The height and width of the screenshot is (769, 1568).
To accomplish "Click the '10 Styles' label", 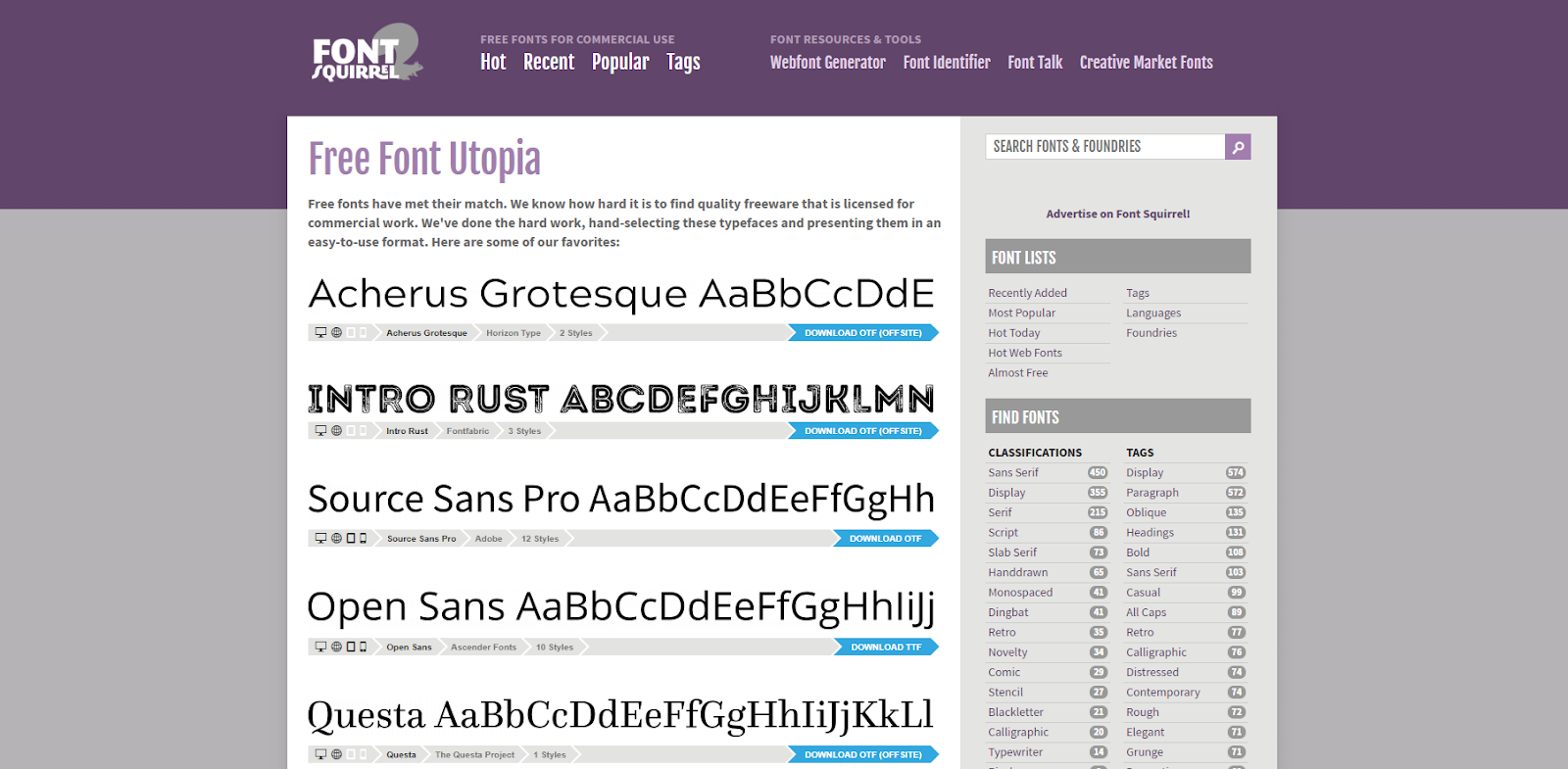I will [x=555, y=647].
